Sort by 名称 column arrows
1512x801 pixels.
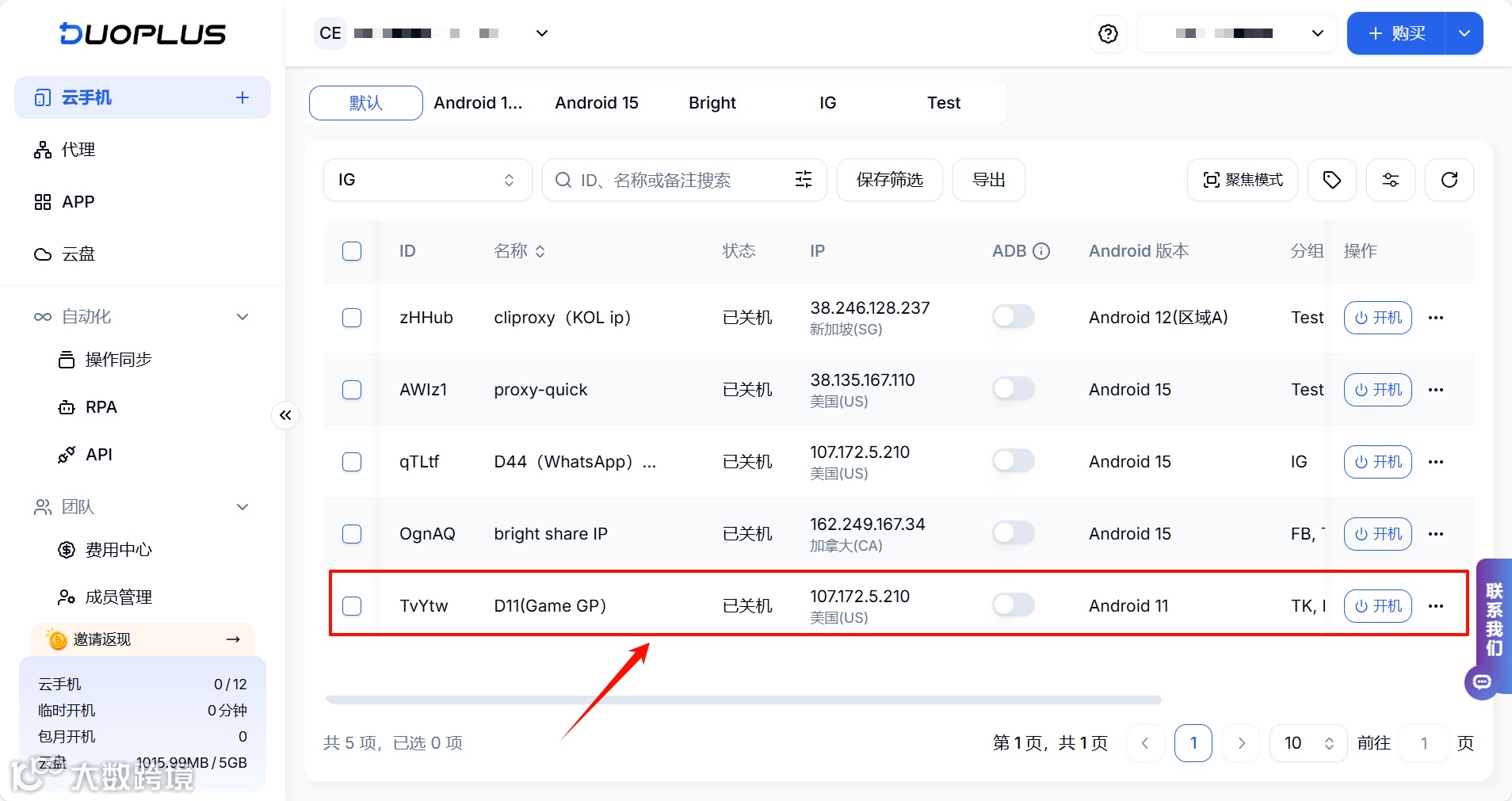[x=540, y=251]
